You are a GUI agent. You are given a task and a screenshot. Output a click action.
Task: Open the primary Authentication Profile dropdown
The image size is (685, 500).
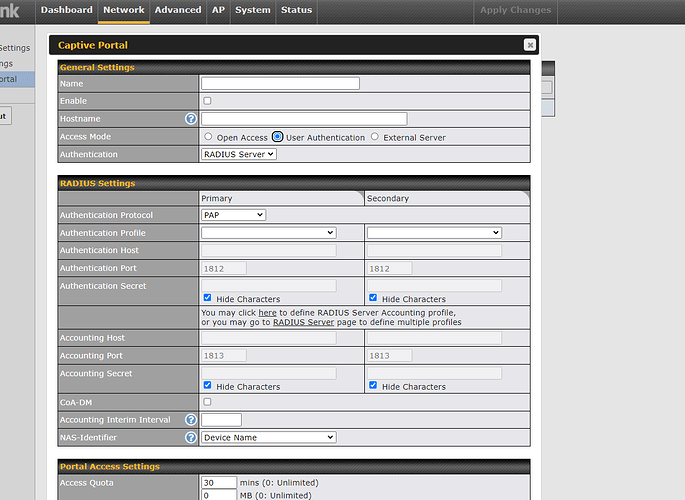(x=268, y=232)
